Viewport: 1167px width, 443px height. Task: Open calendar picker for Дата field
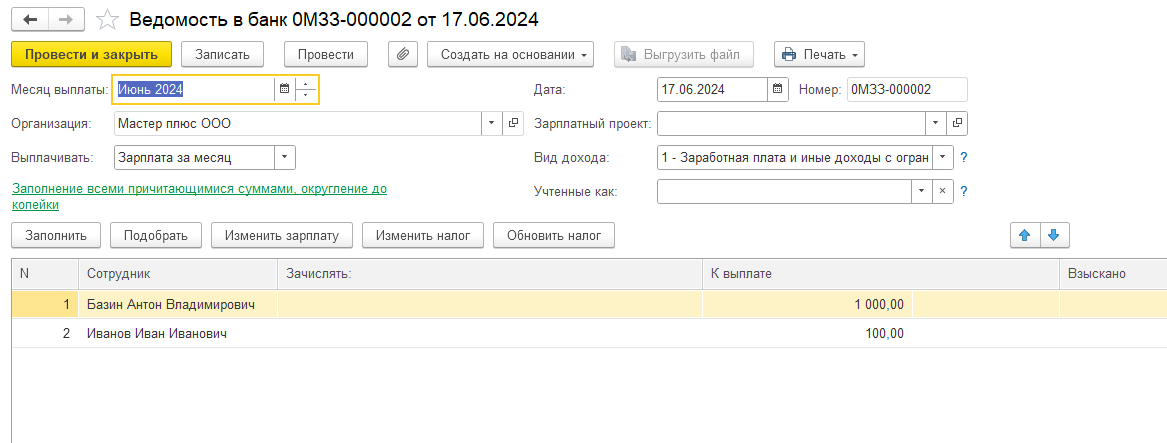click(x=778, y=89)
